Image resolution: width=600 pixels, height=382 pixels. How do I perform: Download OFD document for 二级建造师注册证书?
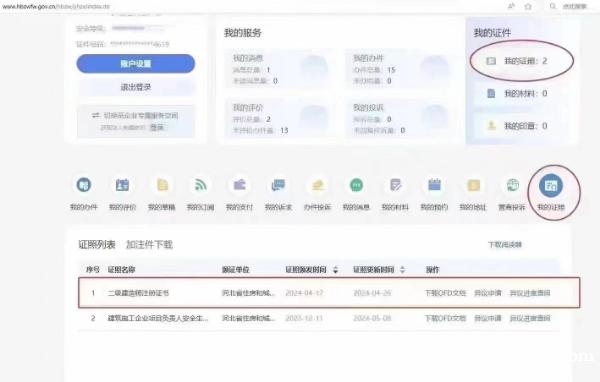(x=445, y=293)
